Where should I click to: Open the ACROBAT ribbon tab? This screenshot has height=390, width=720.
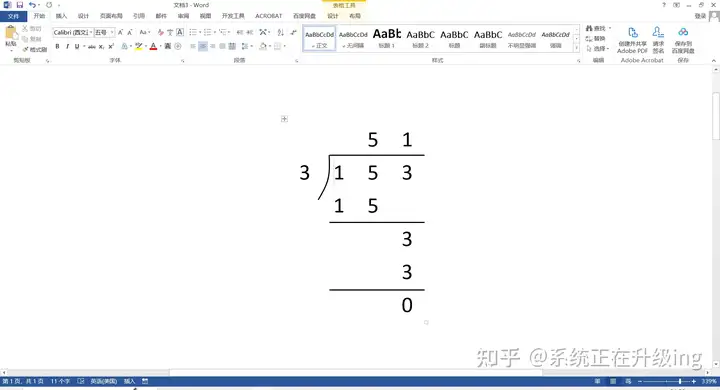(x=269, y=16)
